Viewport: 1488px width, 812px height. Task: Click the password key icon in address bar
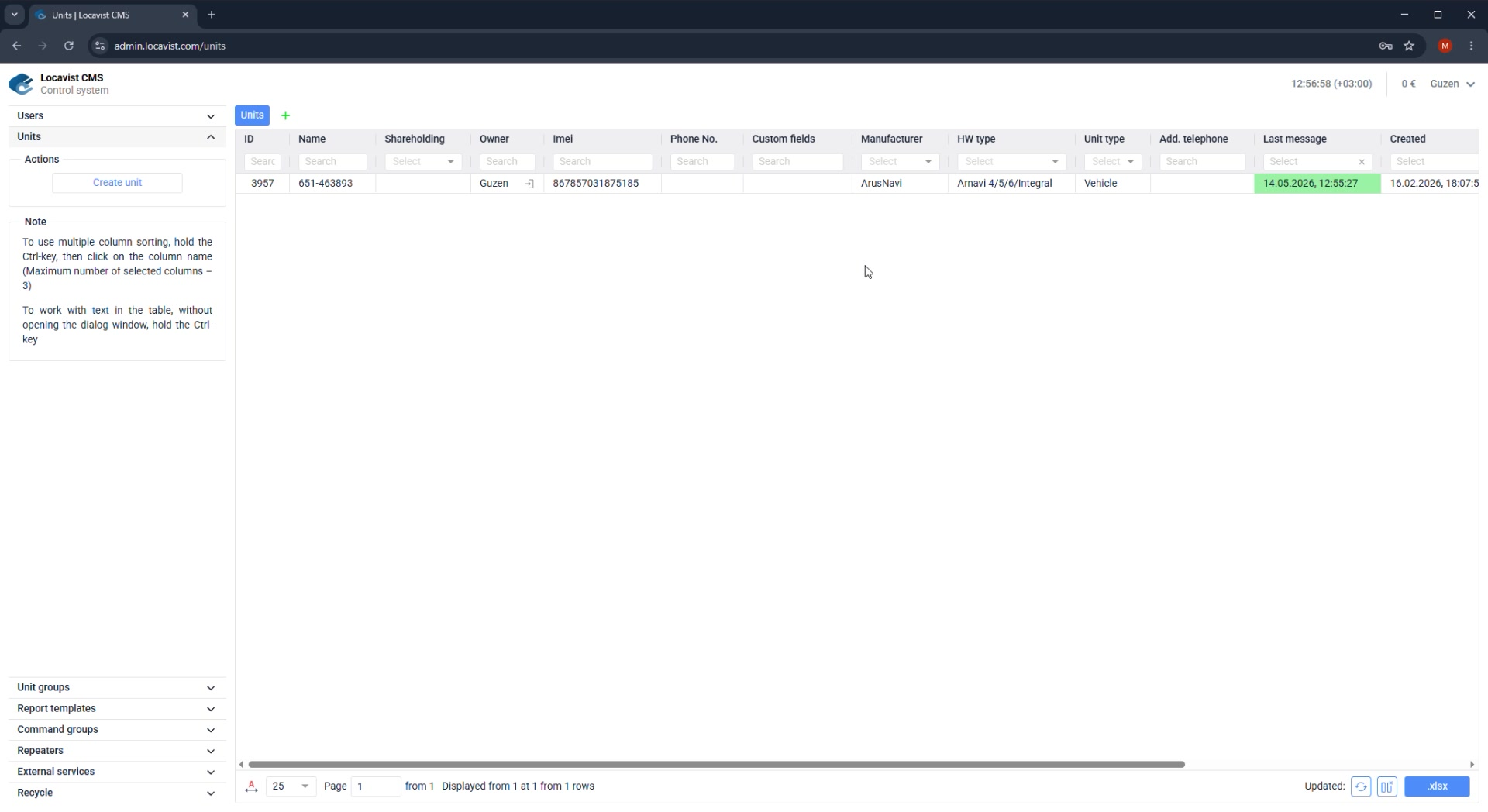pos(1386,46)
